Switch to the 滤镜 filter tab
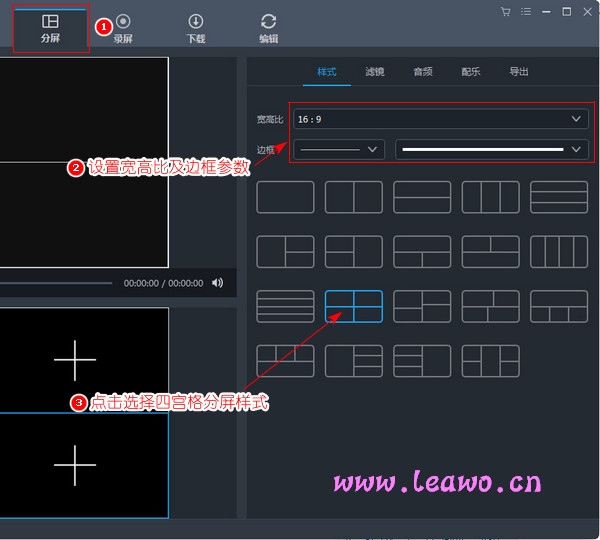Screen dimensions: 600x540 point(375,72)
